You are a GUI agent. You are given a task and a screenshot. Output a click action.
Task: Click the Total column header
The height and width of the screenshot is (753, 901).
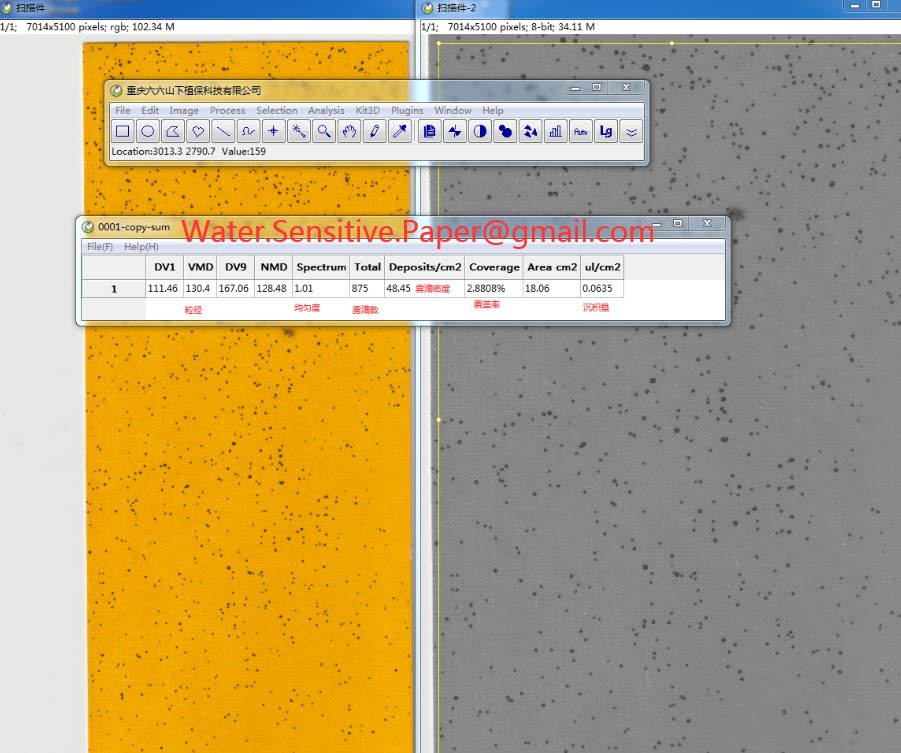click(x=367, y=267)
